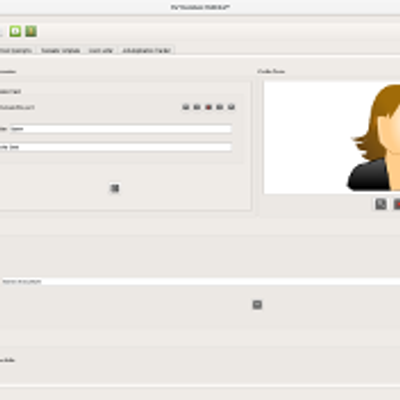Open the second tab in the tab row
The width and height of the screenshot is (400, 400).
tap(60, 50)
